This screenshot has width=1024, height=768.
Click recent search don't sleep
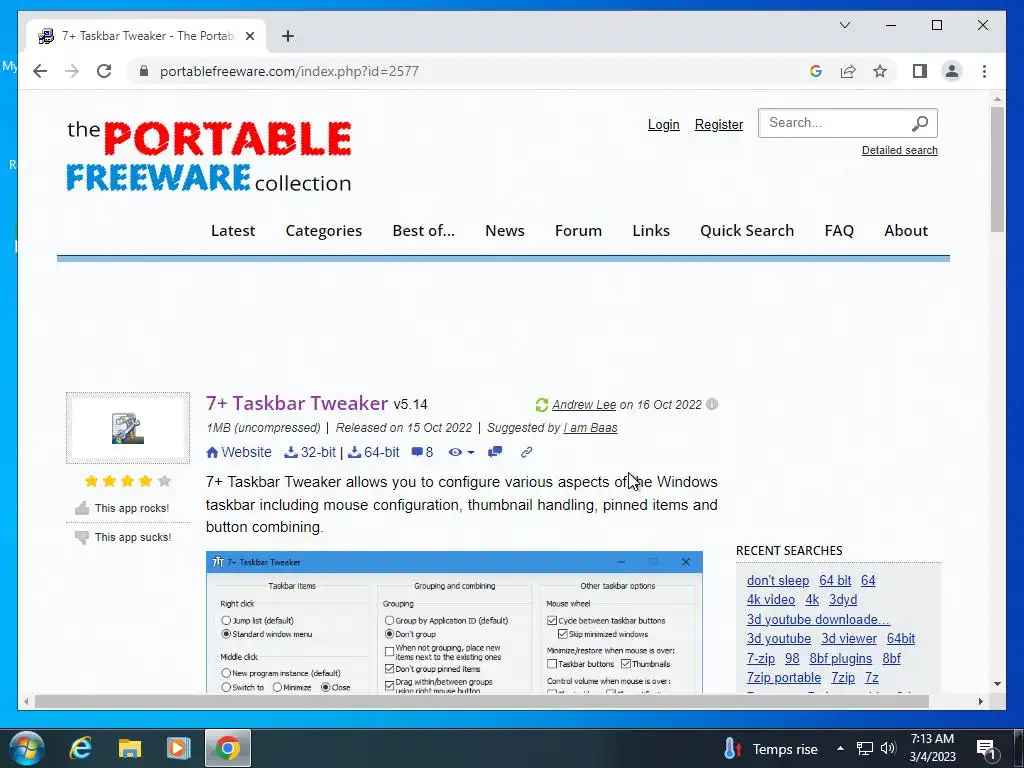click(778, 581)
